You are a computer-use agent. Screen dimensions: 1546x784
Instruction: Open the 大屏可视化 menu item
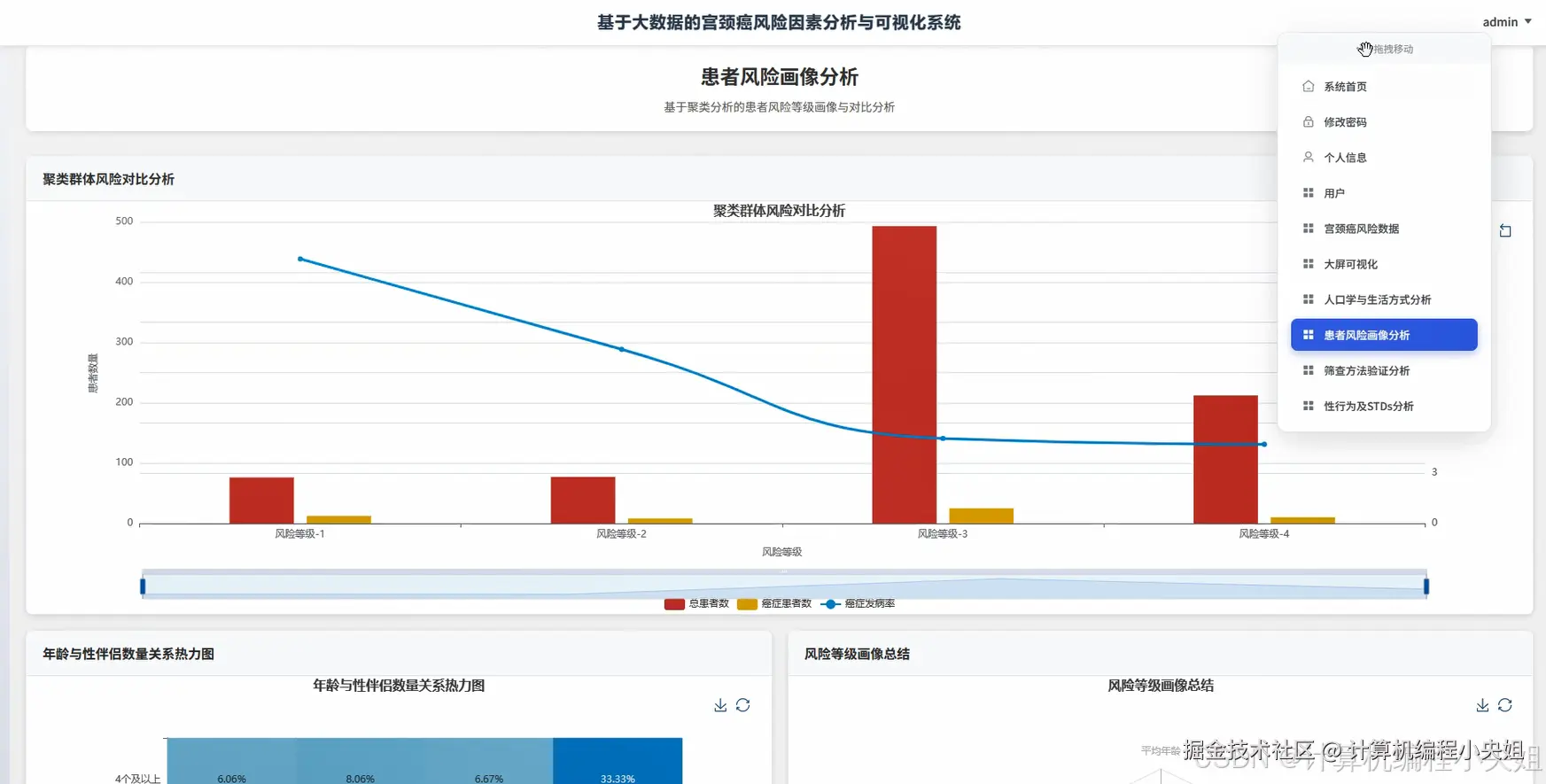coord(1384,264)
